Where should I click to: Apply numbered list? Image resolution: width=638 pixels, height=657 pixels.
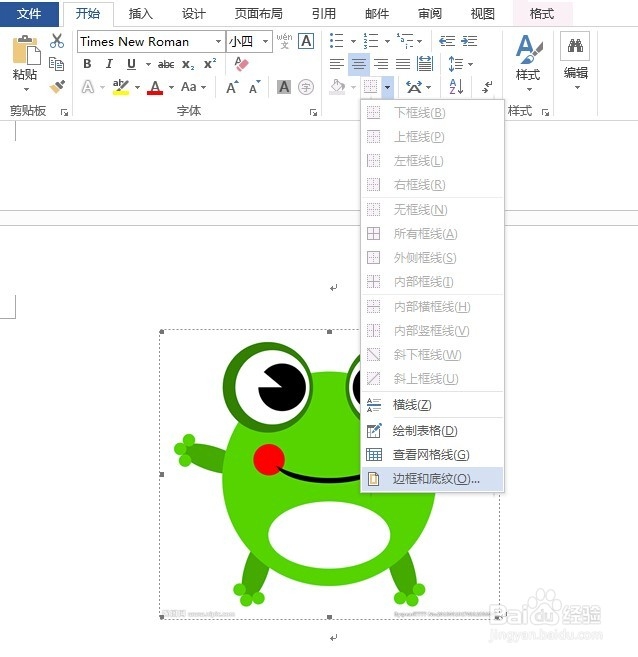point(371,41)
